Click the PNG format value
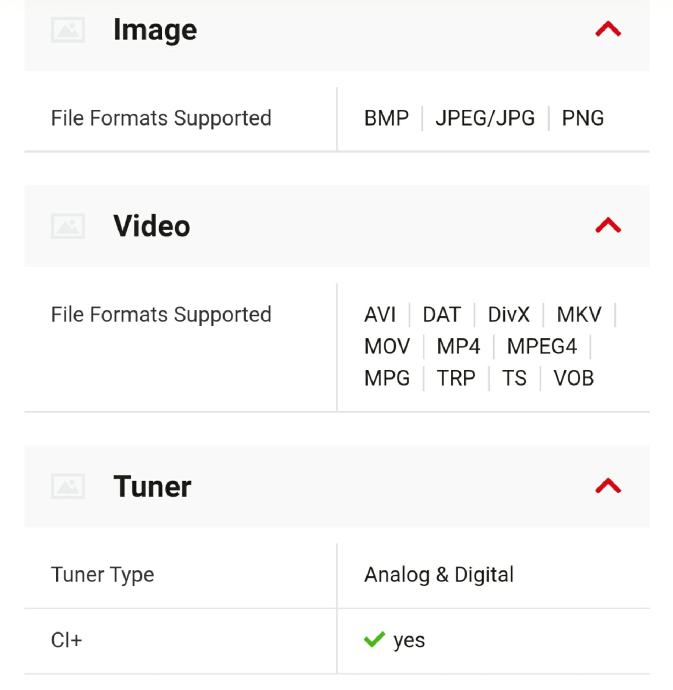The image size is (673, 690). click(x=583, y=118)
